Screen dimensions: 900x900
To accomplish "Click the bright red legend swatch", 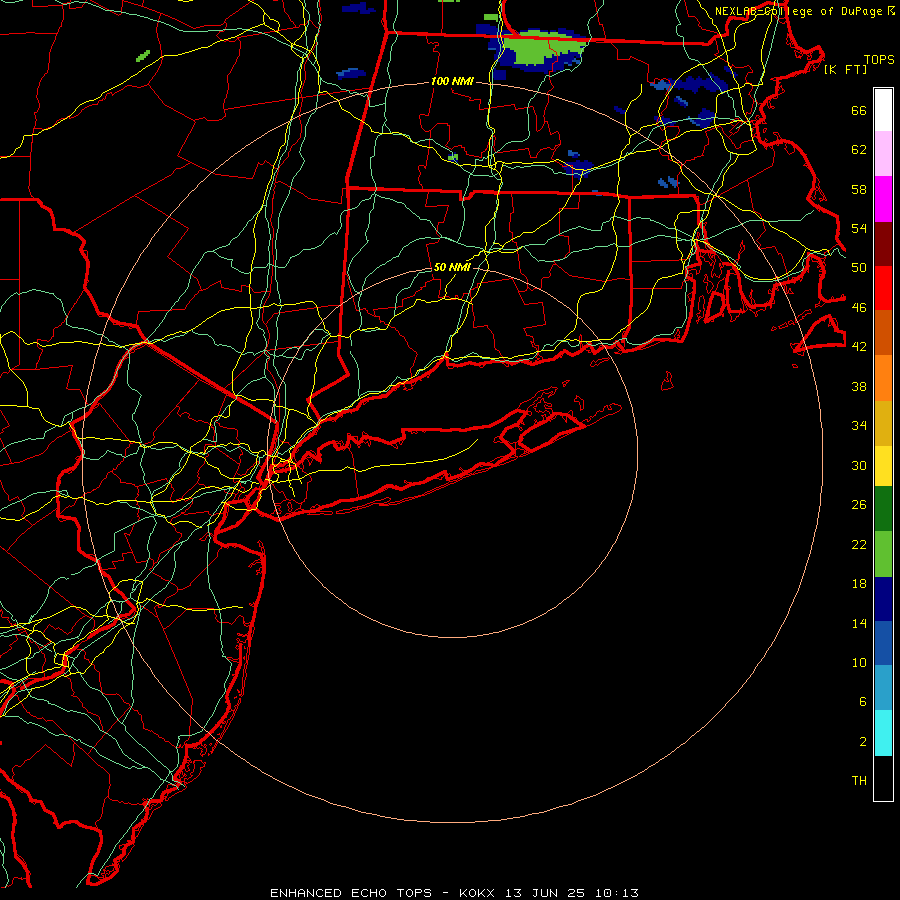I will tap(883, 288).
